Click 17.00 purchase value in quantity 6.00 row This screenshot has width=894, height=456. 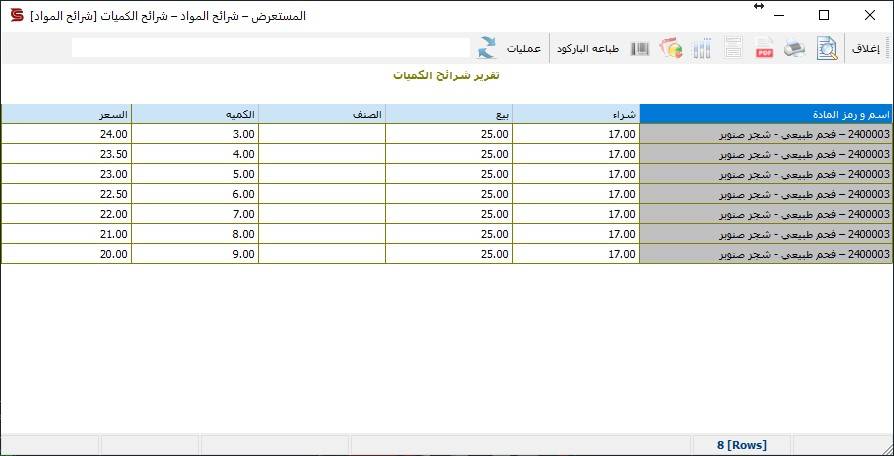(x=576, y=194)
